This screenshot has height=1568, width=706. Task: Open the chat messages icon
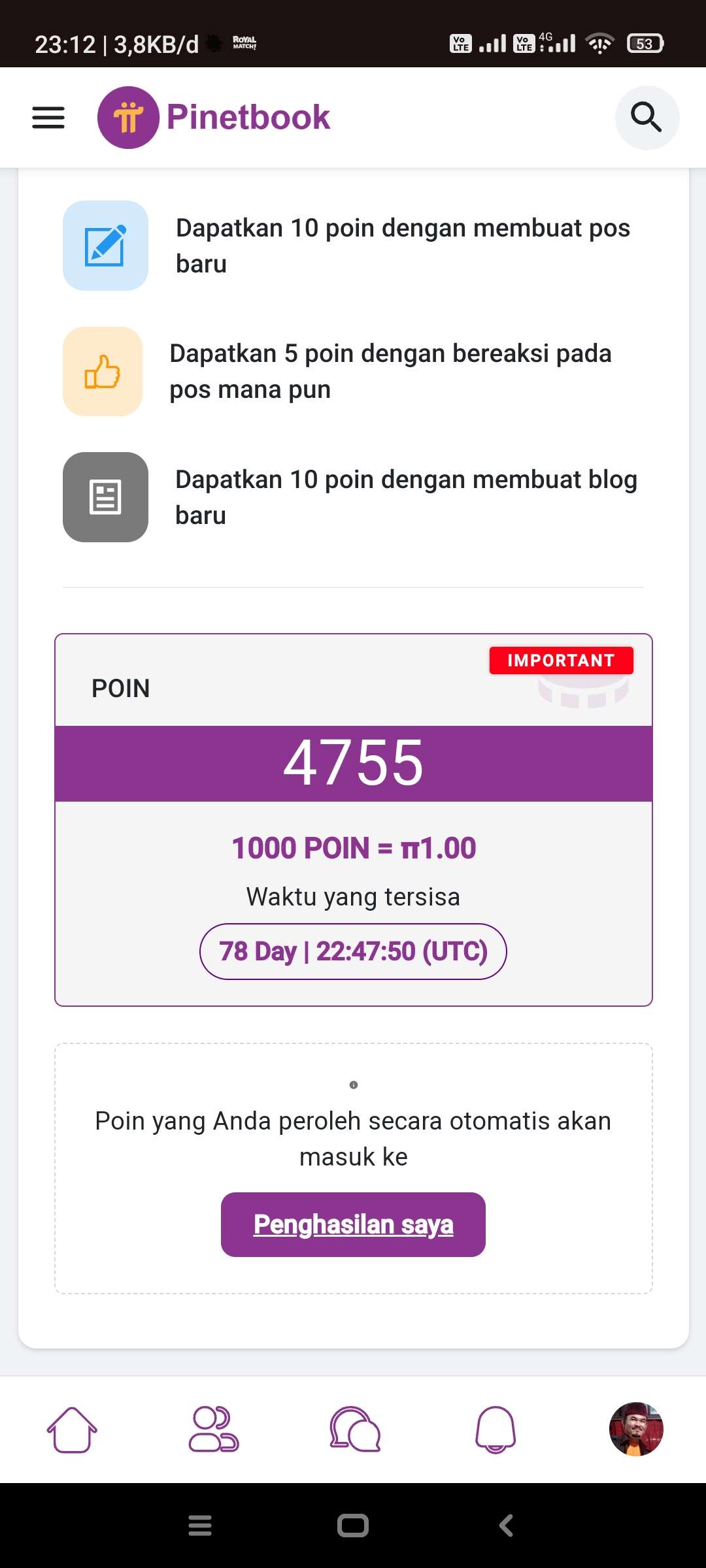(355, 1429)
